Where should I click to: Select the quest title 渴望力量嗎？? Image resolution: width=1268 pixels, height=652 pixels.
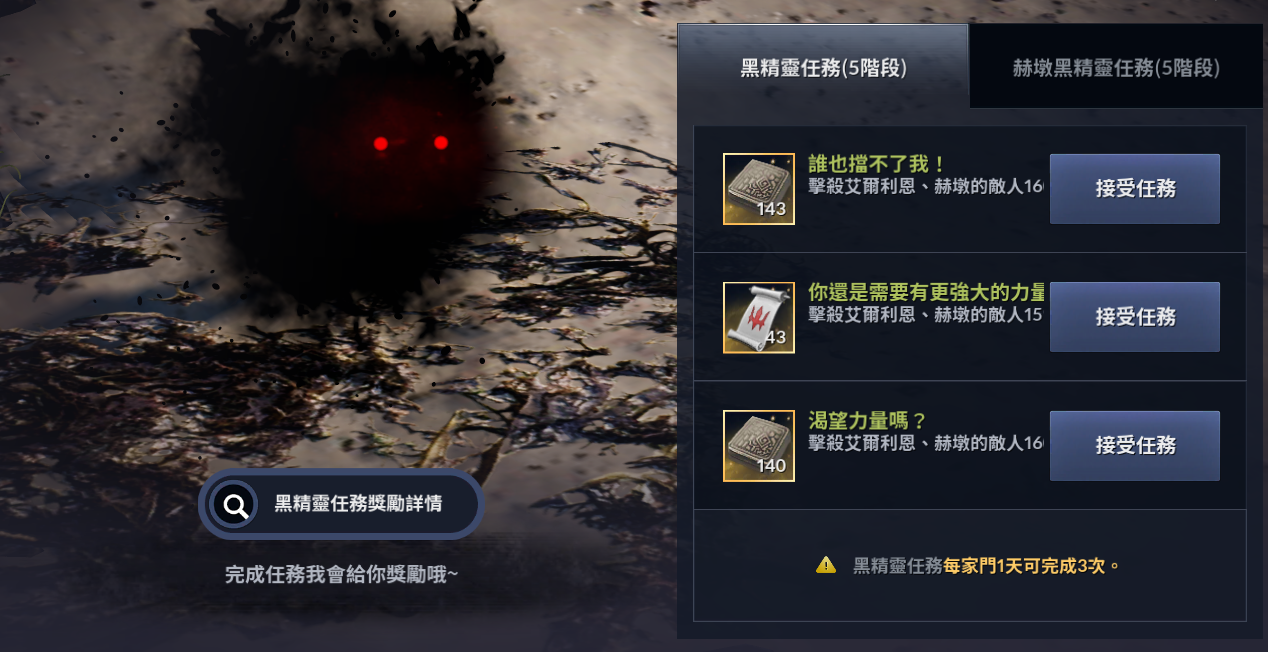(867, 420)
